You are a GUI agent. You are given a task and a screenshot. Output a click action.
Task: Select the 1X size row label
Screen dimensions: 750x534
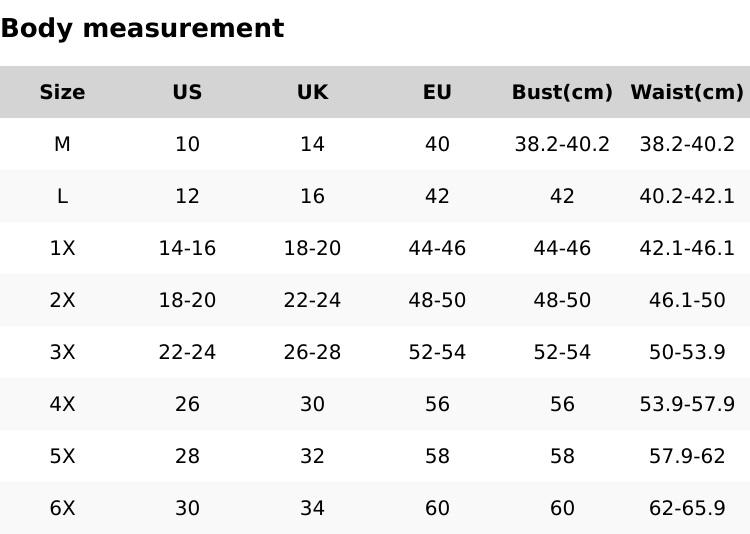click(x=62, y=248)
